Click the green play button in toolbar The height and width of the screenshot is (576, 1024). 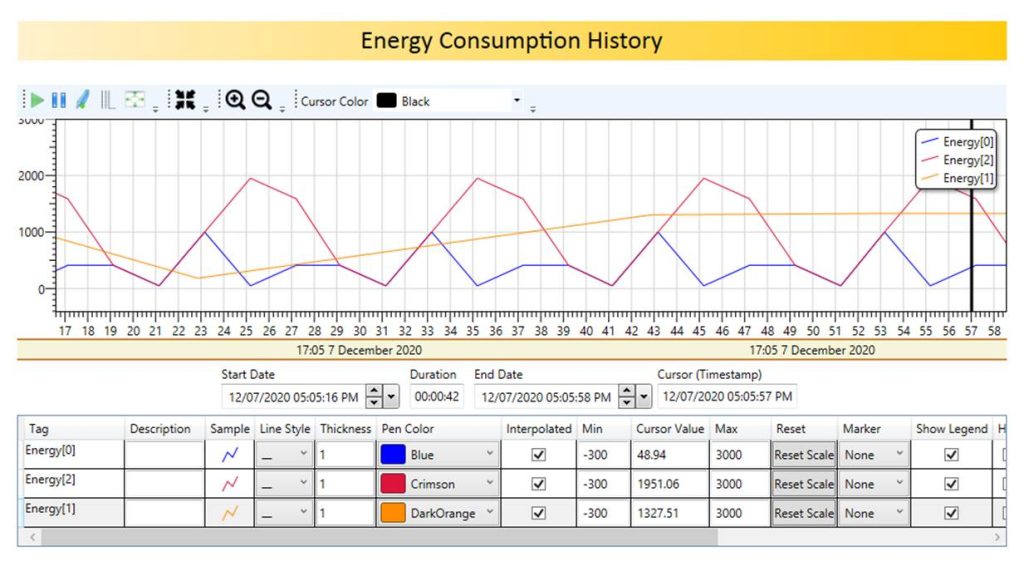(37, 100)
